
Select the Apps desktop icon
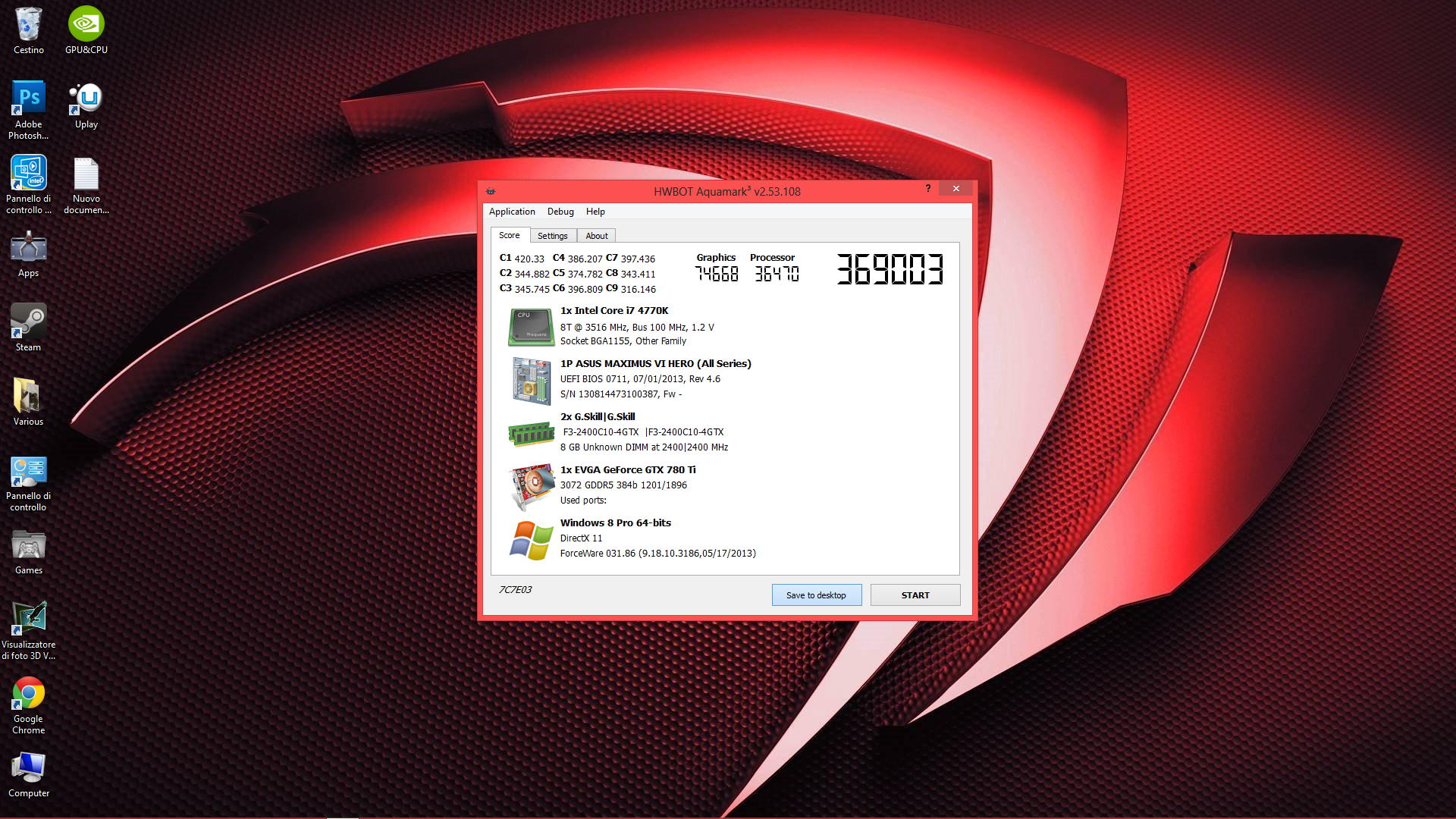pos(28,254)
